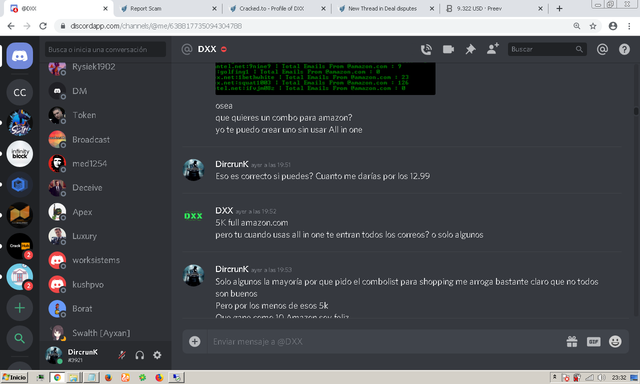Screen dimensions: 640x384
Task: Open conversation with med1254
Action: click(105, 164)
